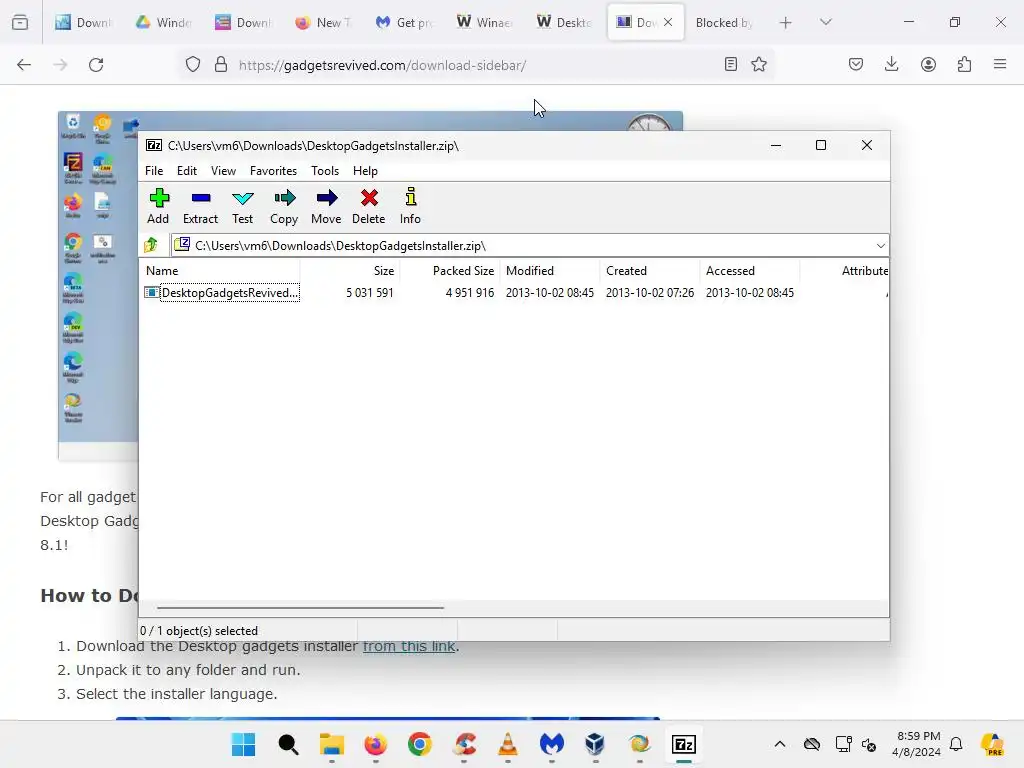Open Save to Pocket icon

(856, 64)
